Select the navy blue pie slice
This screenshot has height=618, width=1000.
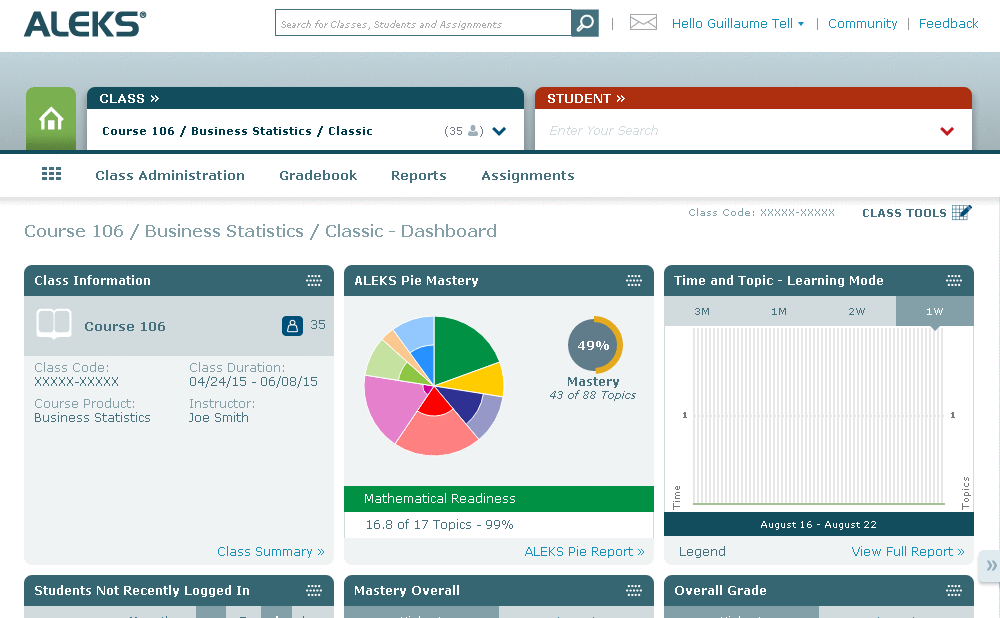click(x=462, y=403)
